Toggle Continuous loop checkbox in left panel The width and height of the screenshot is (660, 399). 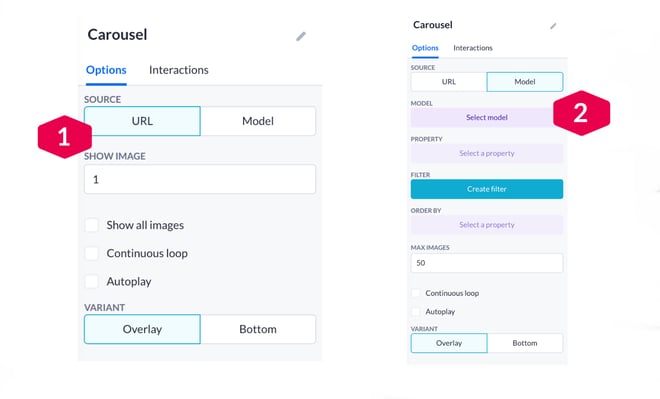point(92,253)
